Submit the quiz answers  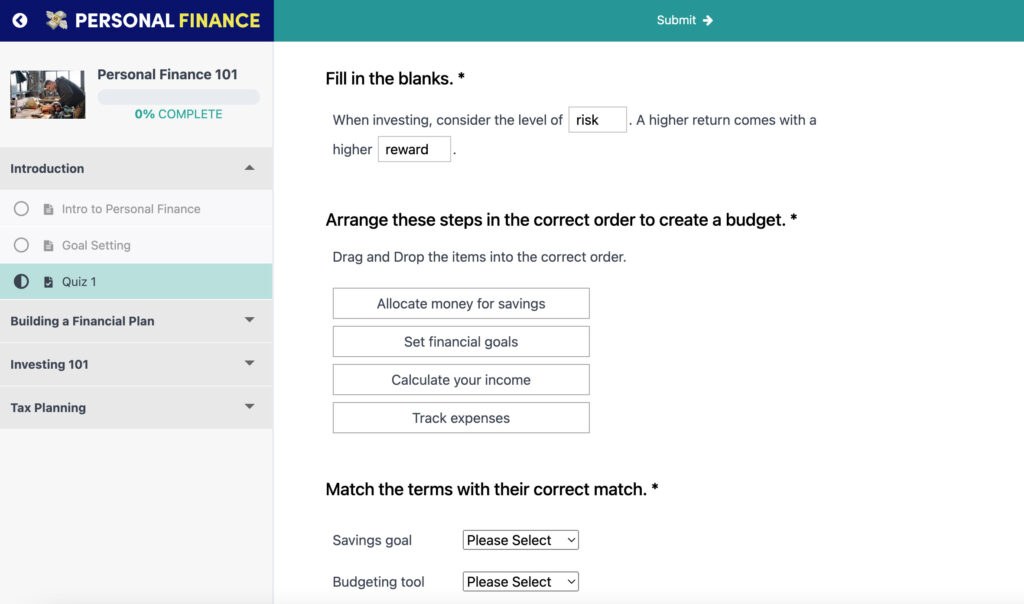[x=678, y=20]
